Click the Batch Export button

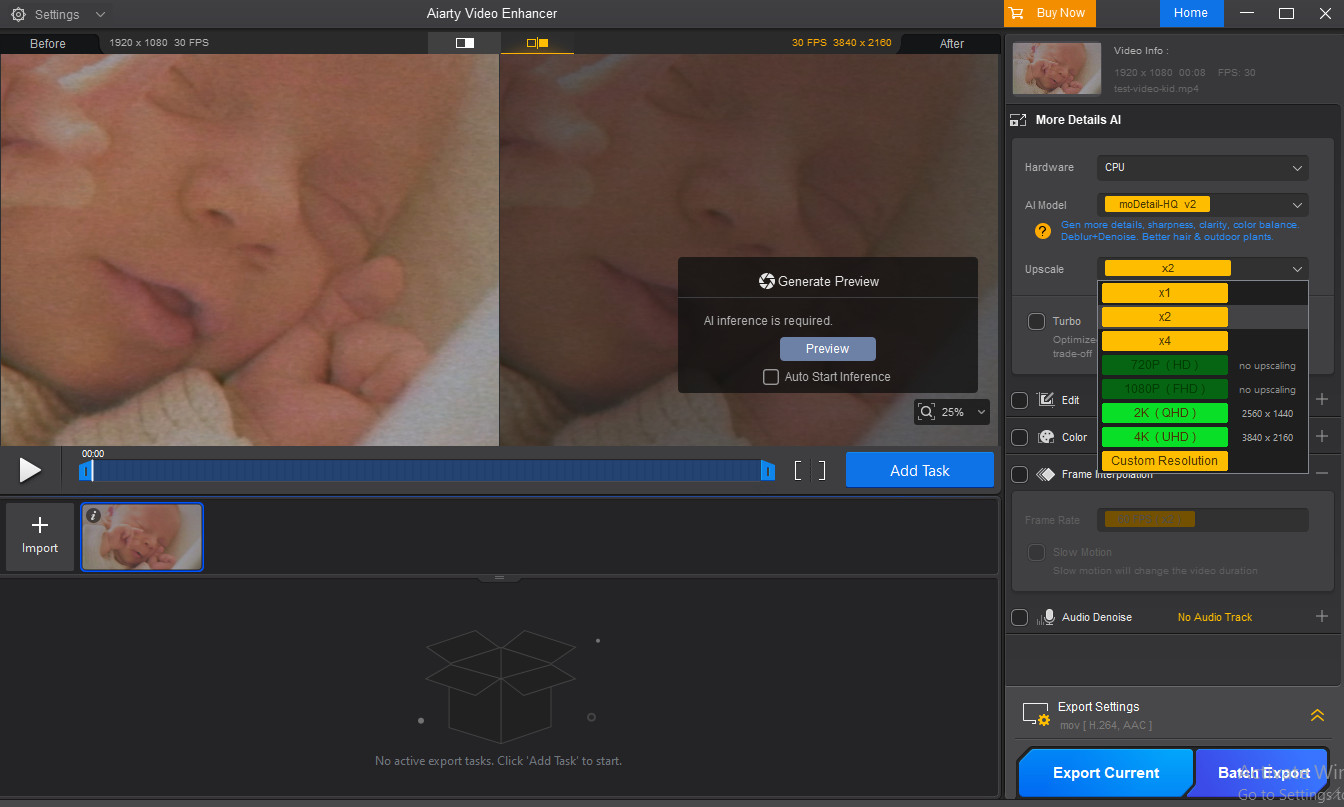point(1263,773)
